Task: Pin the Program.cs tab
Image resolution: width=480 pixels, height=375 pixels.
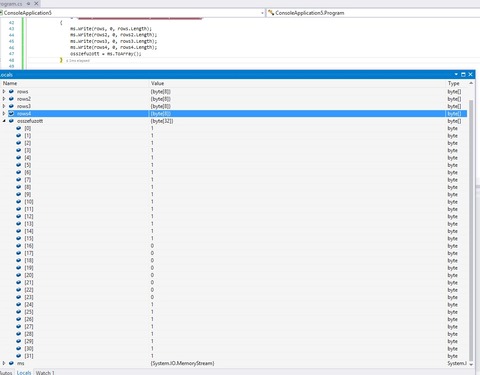Action: pyautogui.click(x=29, y=3)
